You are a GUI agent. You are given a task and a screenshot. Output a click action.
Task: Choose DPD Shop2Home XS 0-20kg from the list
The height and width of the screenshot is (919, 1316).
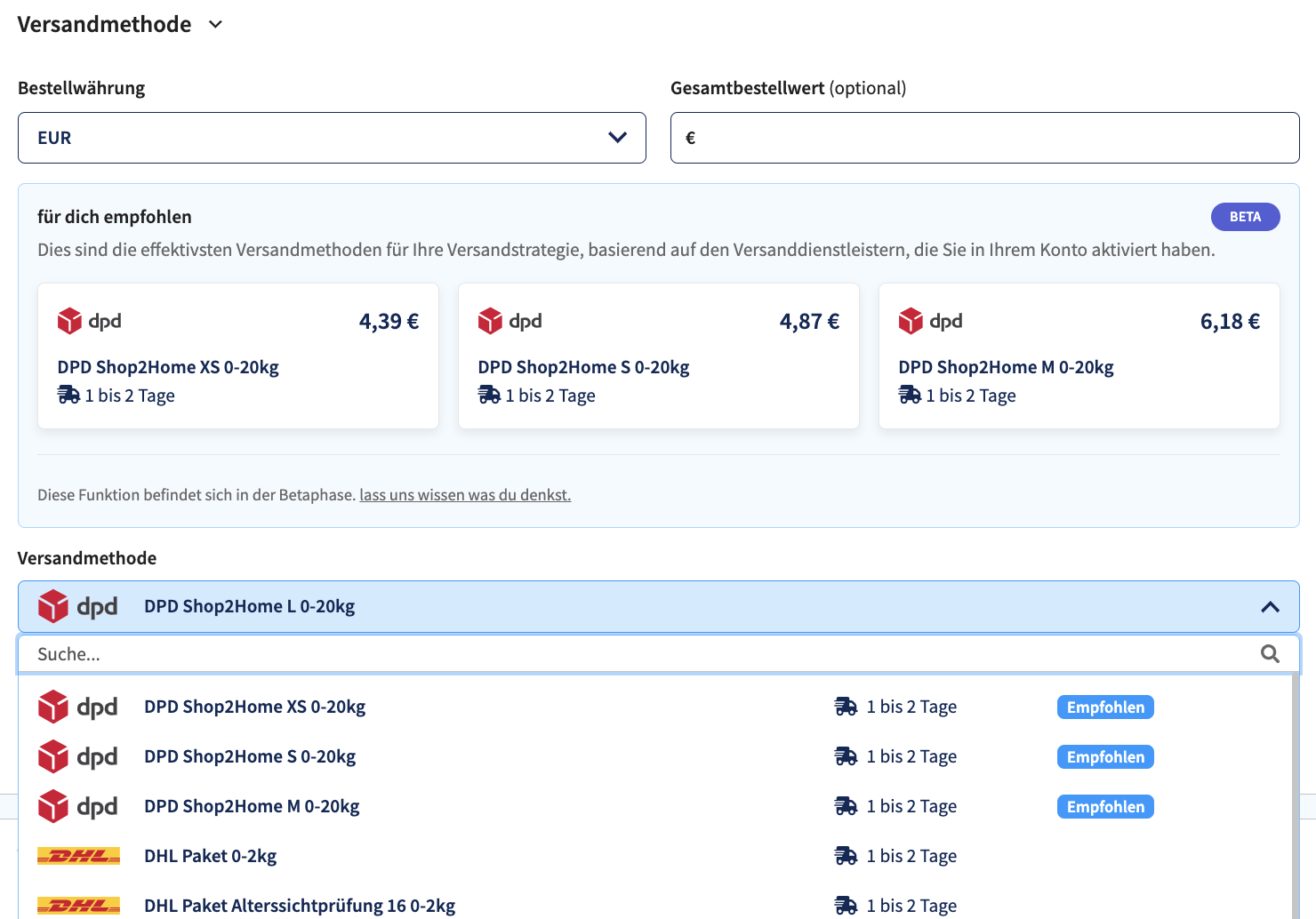coord(655,707)
